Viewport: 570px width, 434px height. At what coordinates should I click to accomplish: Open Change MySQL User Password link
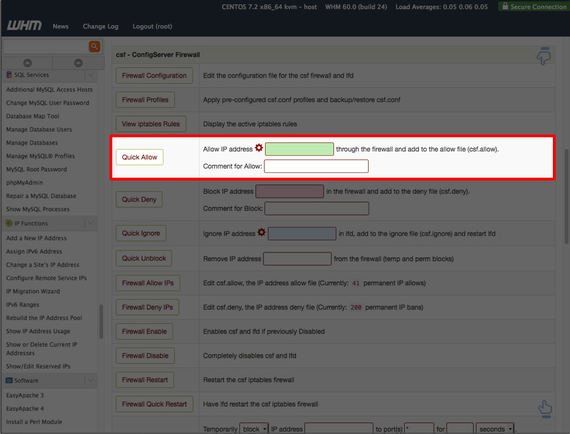(48, 103)
